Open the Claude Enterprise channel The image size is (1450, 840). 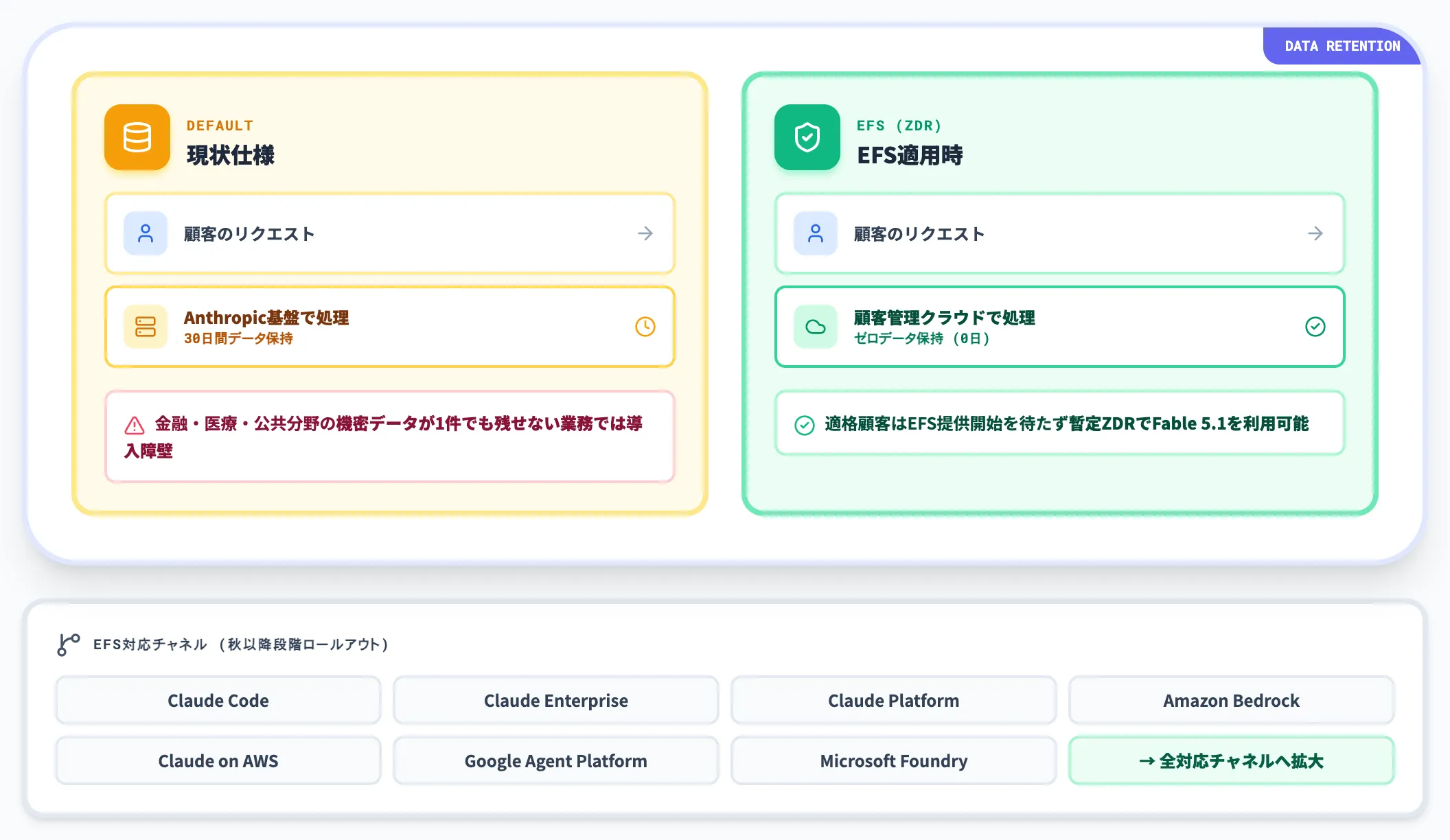[x=556, y=701]
